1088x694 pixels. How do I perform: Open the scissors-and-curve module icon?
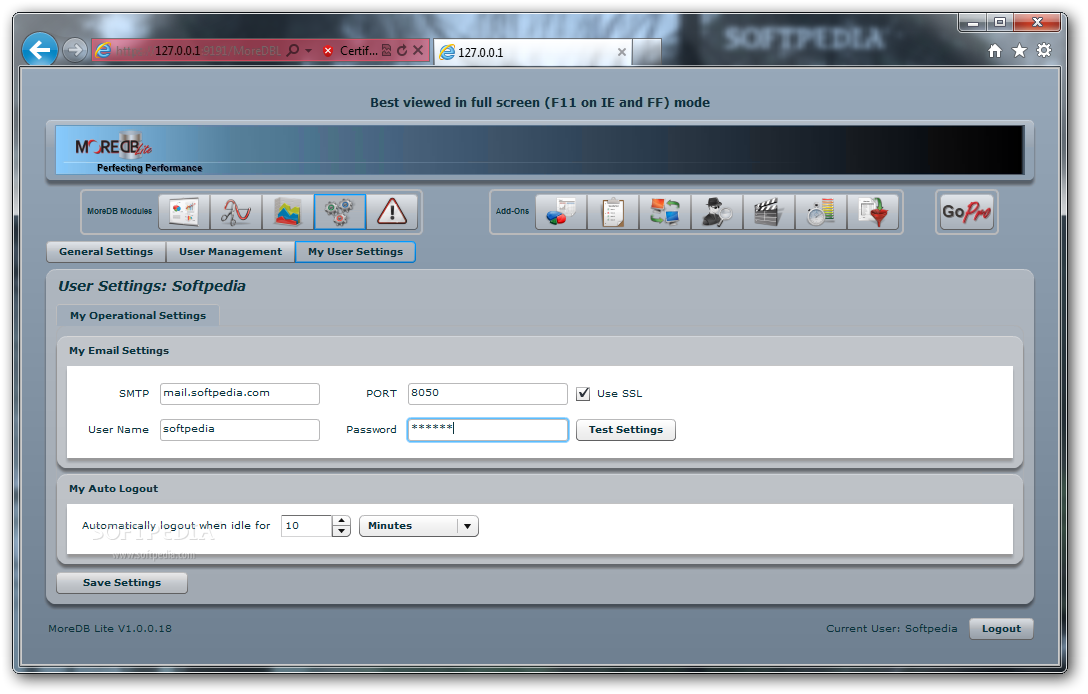coord(236,212)
